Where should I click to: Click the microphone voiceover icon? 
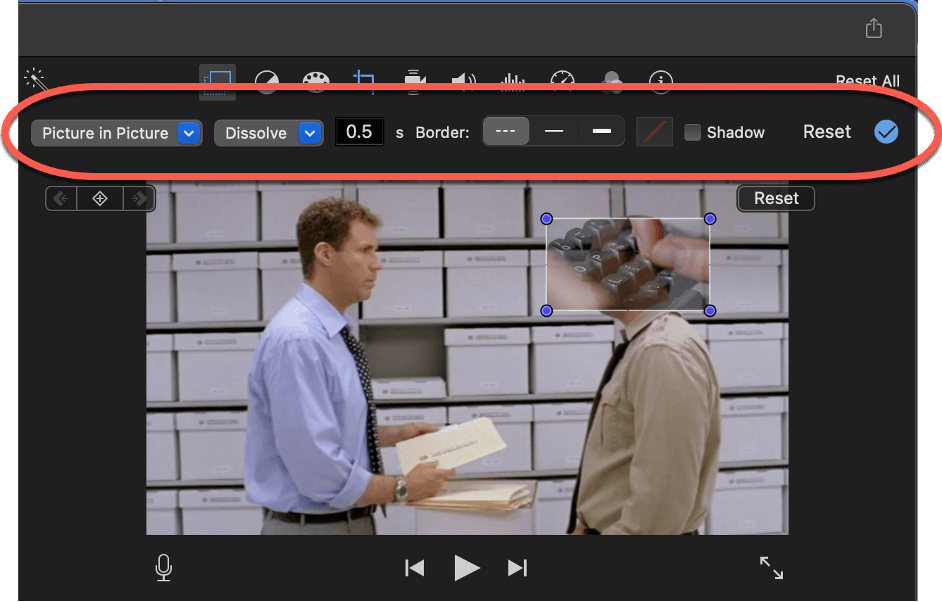(x=163, y=568)
